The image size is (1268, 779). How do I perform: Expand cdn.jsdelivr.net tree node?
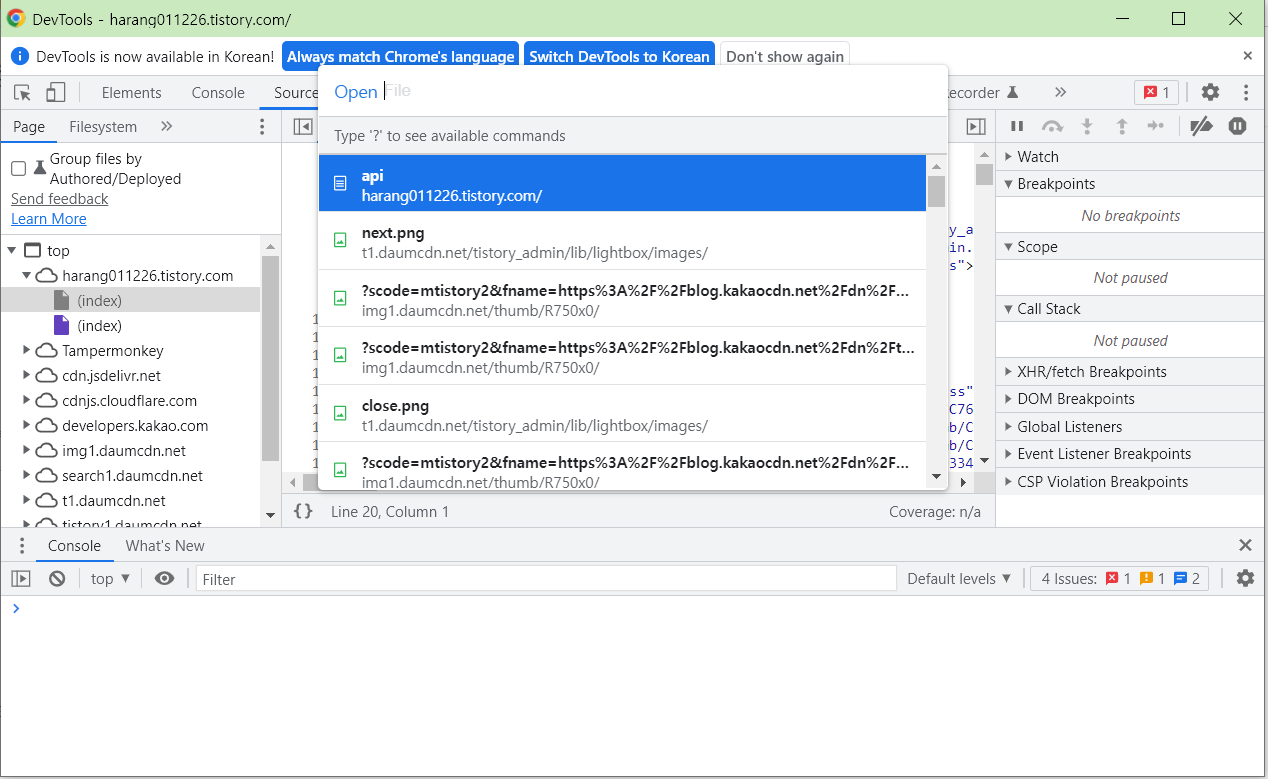point(27,376)
